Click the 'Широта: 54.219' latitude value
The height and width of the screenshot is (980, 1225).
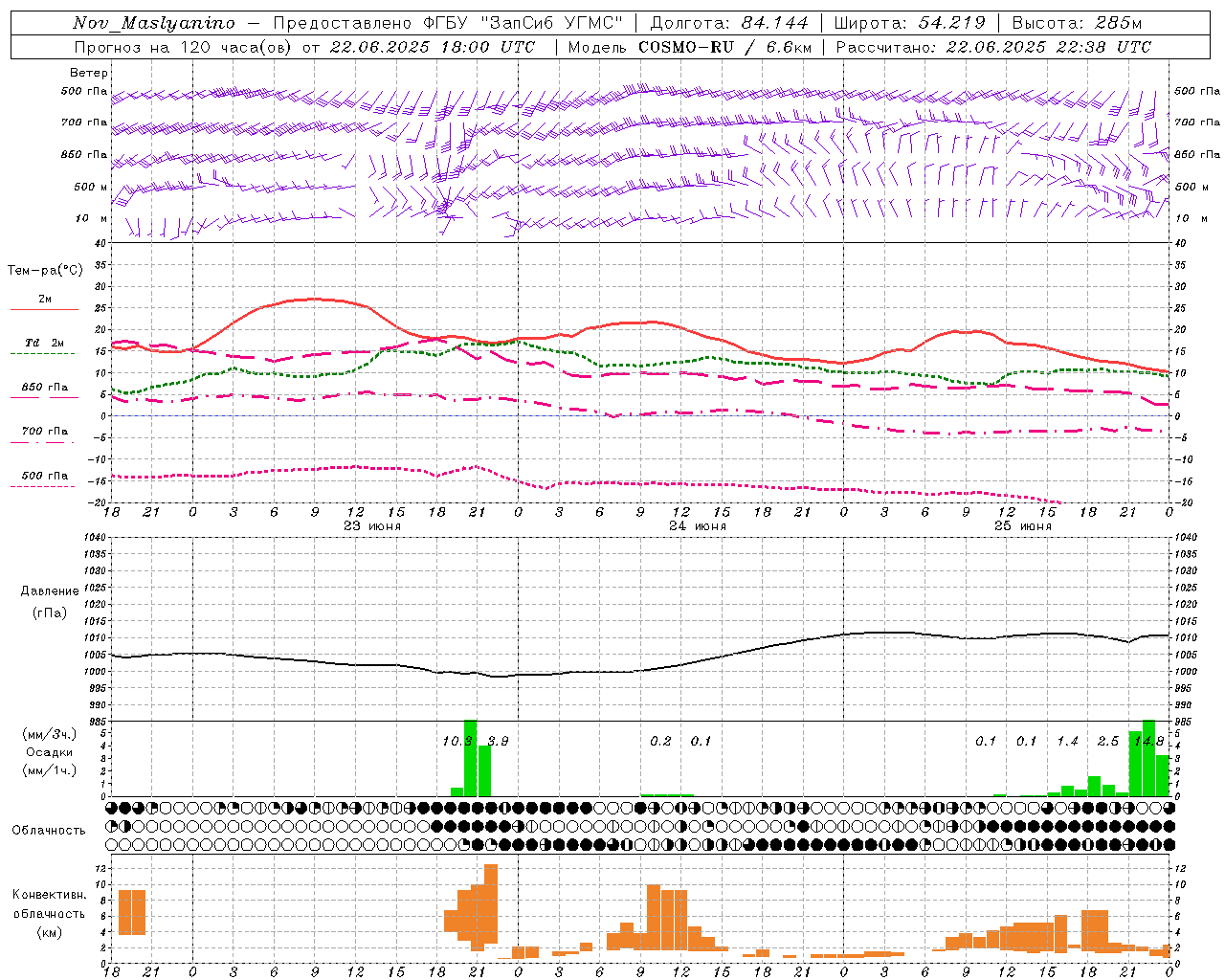tap(909, 23)
